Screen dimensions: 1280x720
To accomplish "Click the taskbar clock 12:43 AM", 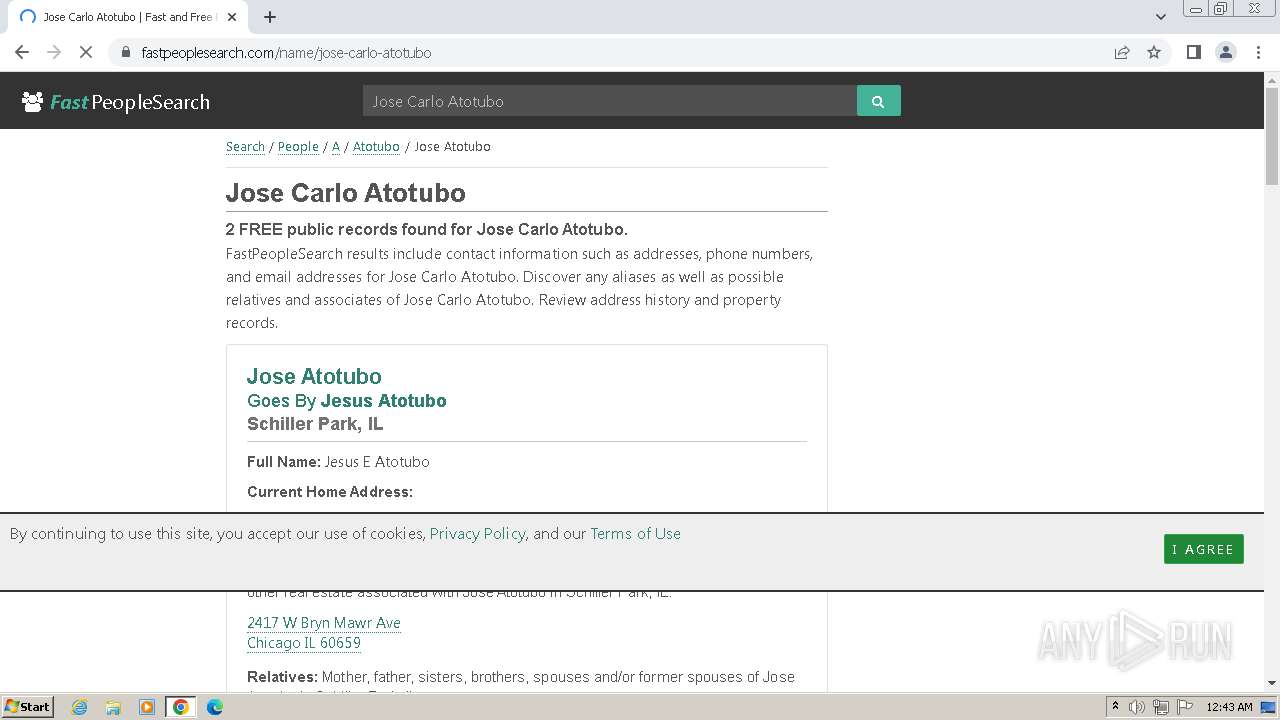I will click(x=1229, y=707).
